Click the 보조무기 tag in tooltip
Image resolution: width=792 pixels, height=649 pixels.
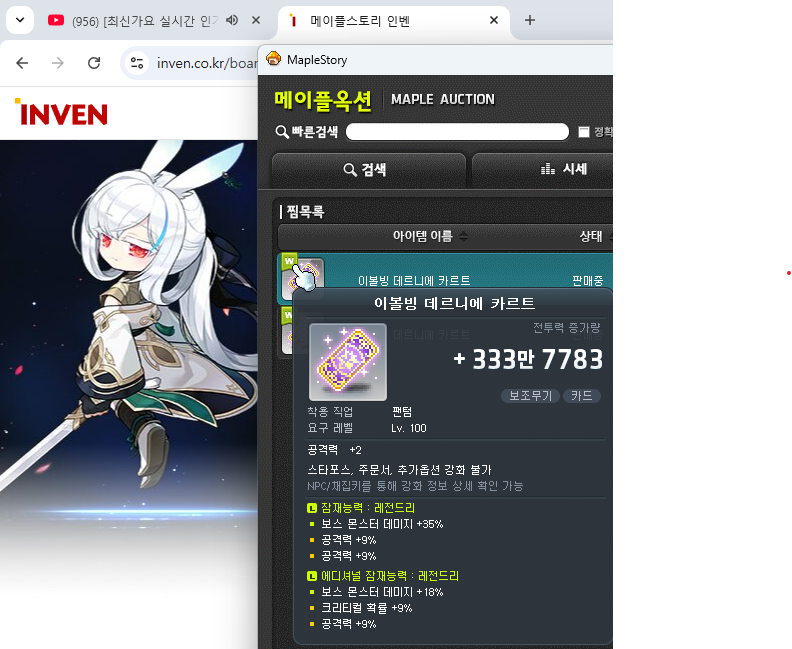click(530, 395)
